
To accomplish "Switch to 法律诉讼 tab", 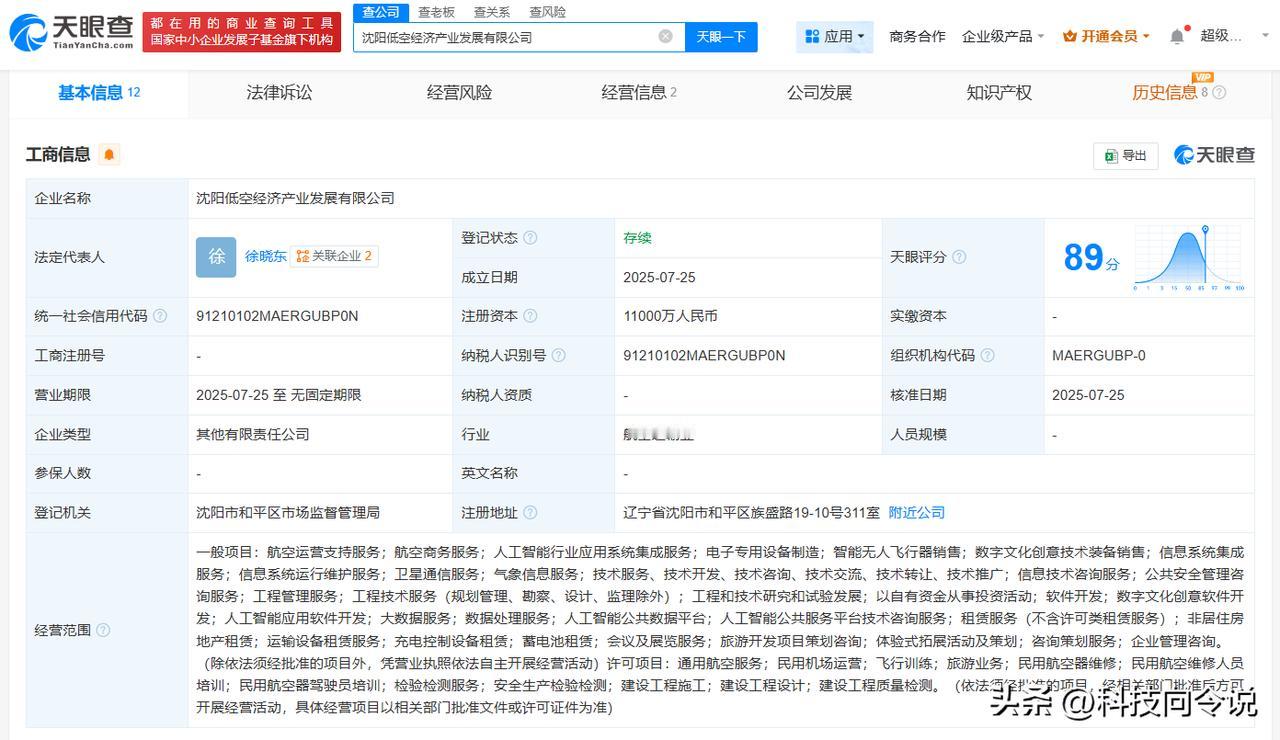I will (279, 93).
